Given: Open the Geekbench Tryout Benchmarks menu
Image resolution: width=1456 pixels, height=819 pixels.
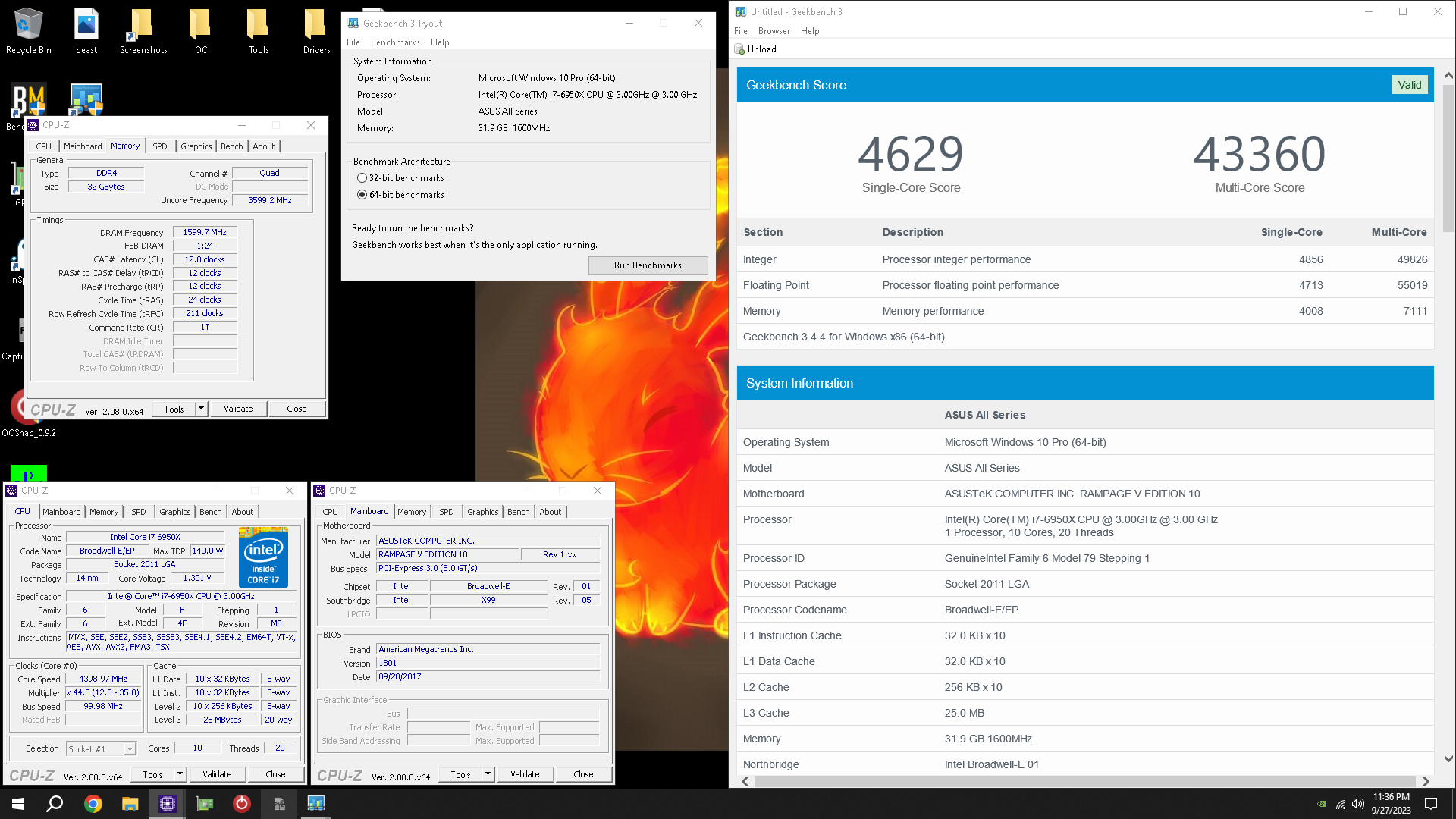Looking at the screenshot, I should 395,42.
